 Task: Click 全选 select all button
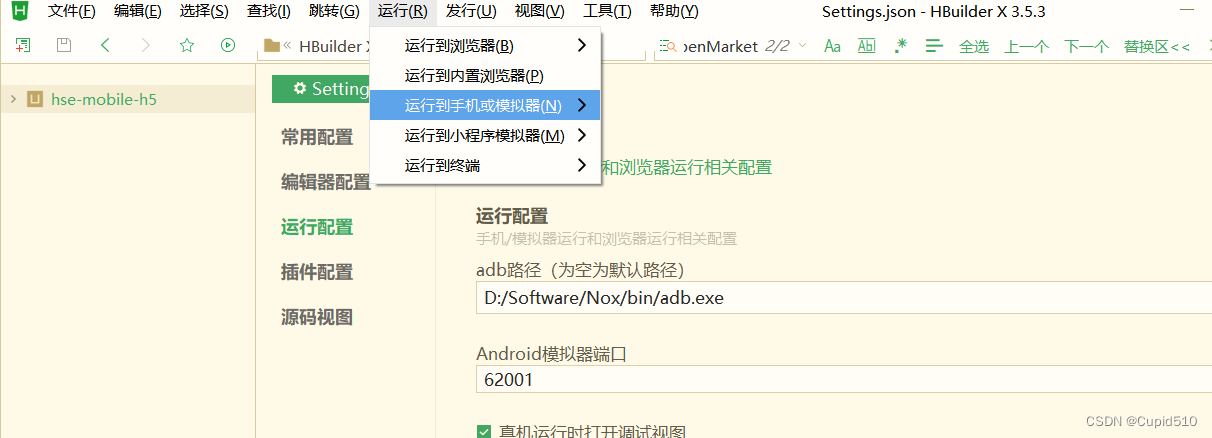coord(974,46)
